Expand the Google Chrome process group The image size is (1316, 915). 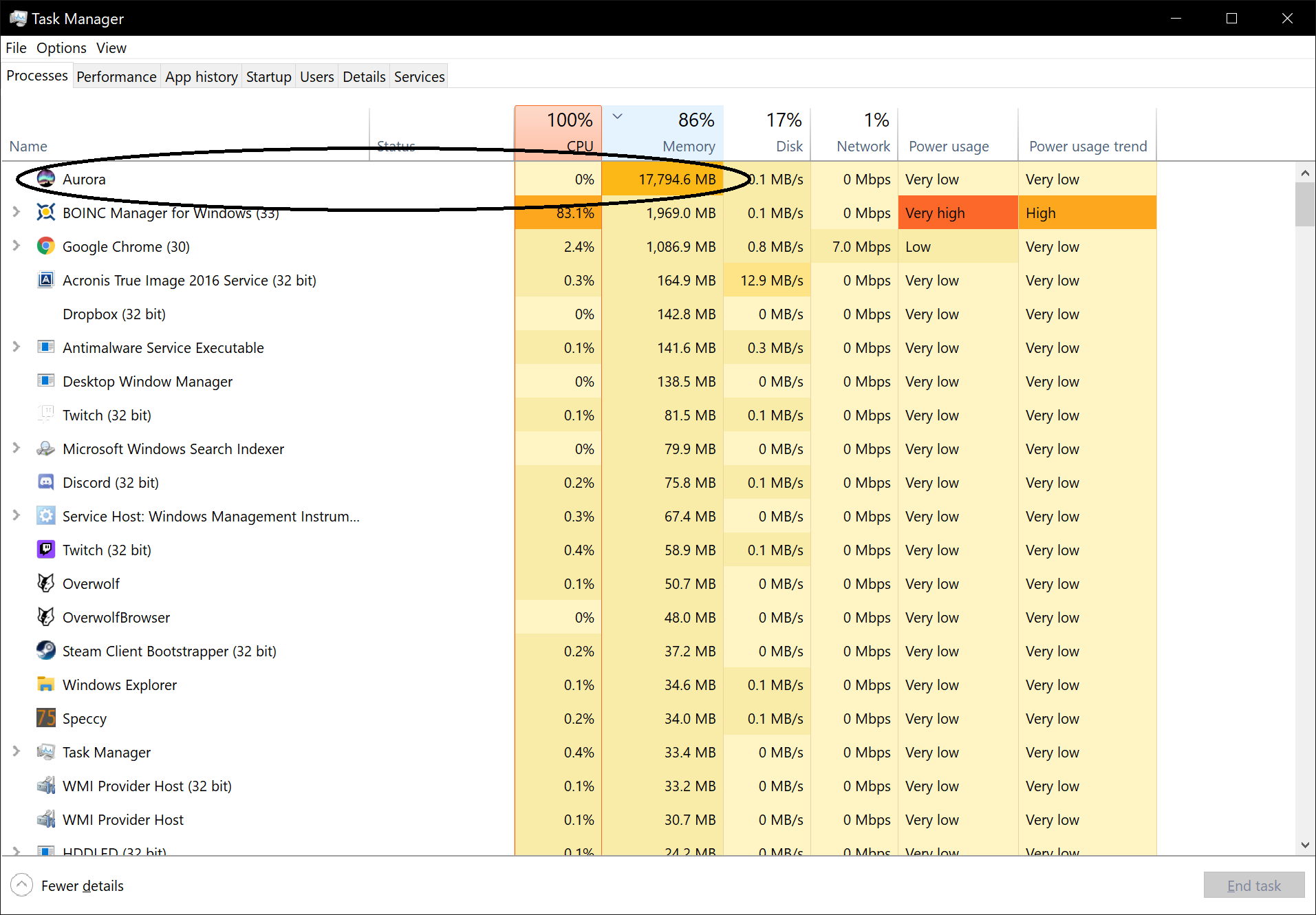click(17, 246)
